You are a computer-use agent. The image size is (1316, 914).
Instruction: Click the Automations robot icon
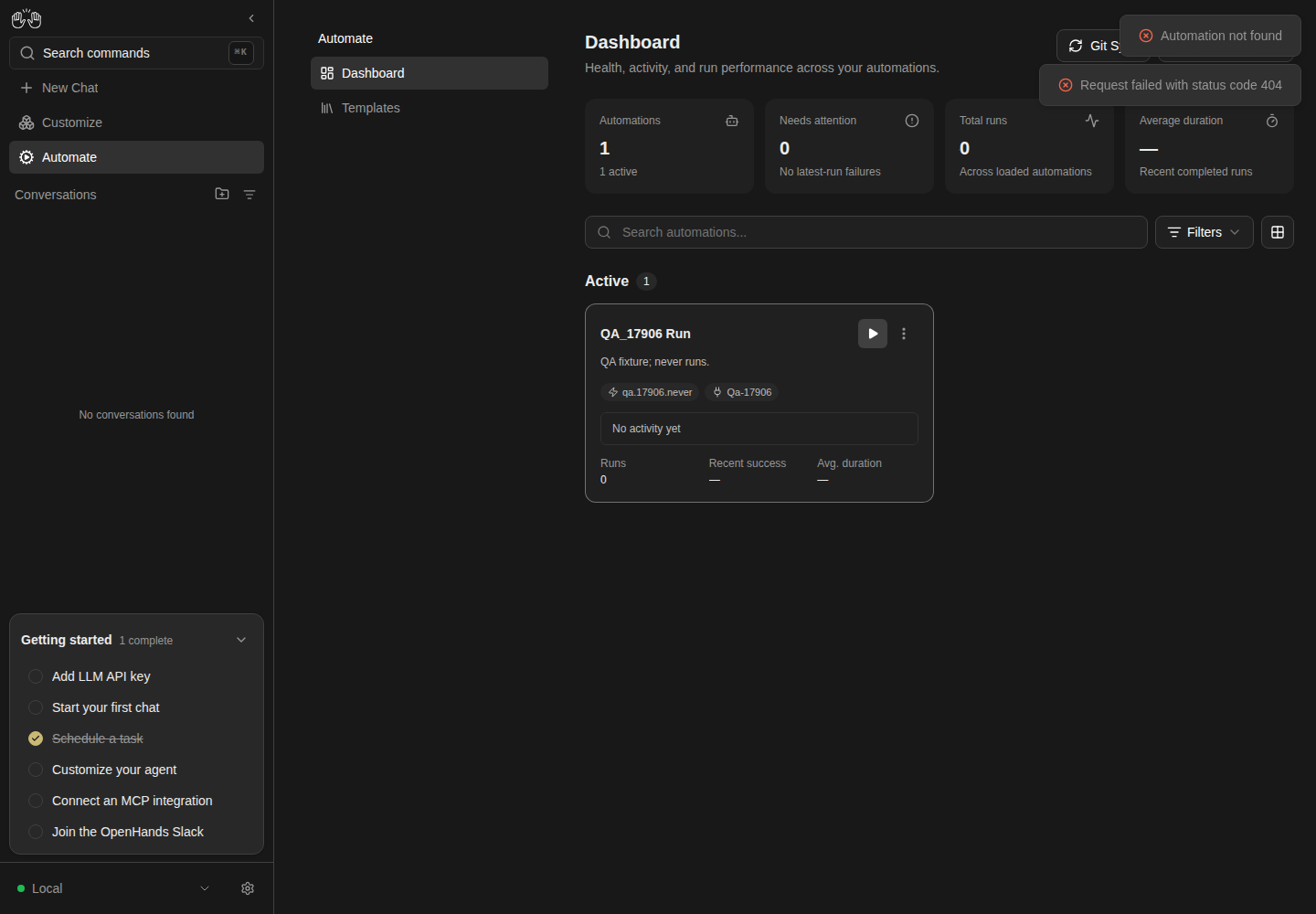732,121
